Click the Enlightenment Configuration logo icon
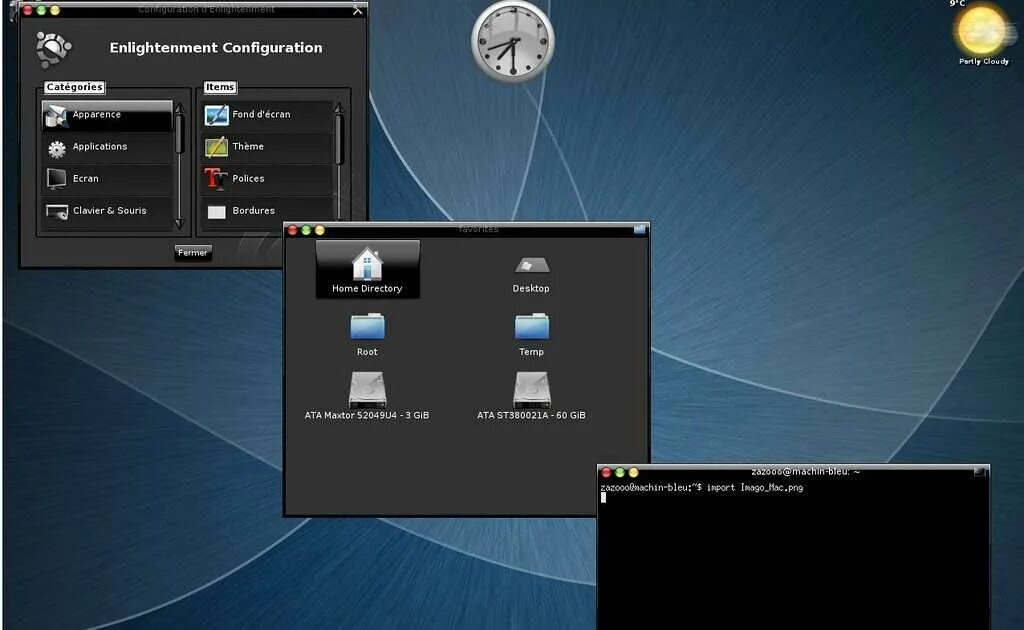This screenshot has width=1024, height=630. coord(54,49)
